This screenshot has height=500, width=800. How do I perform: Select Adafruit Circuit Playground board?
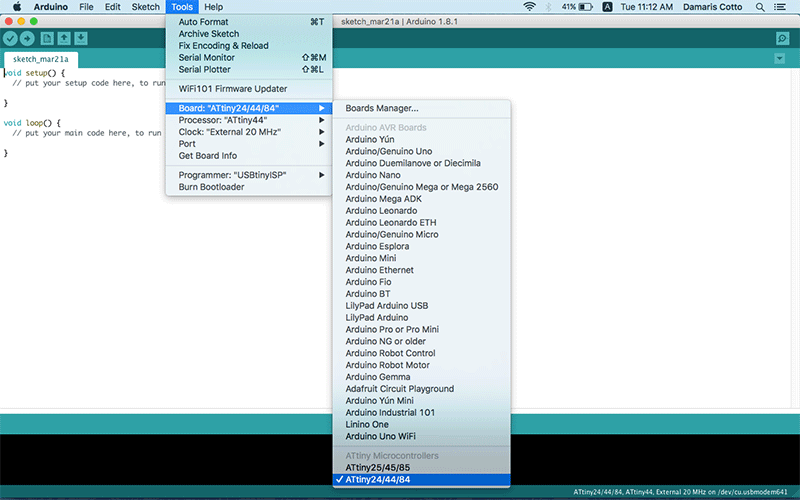[421, 389]
